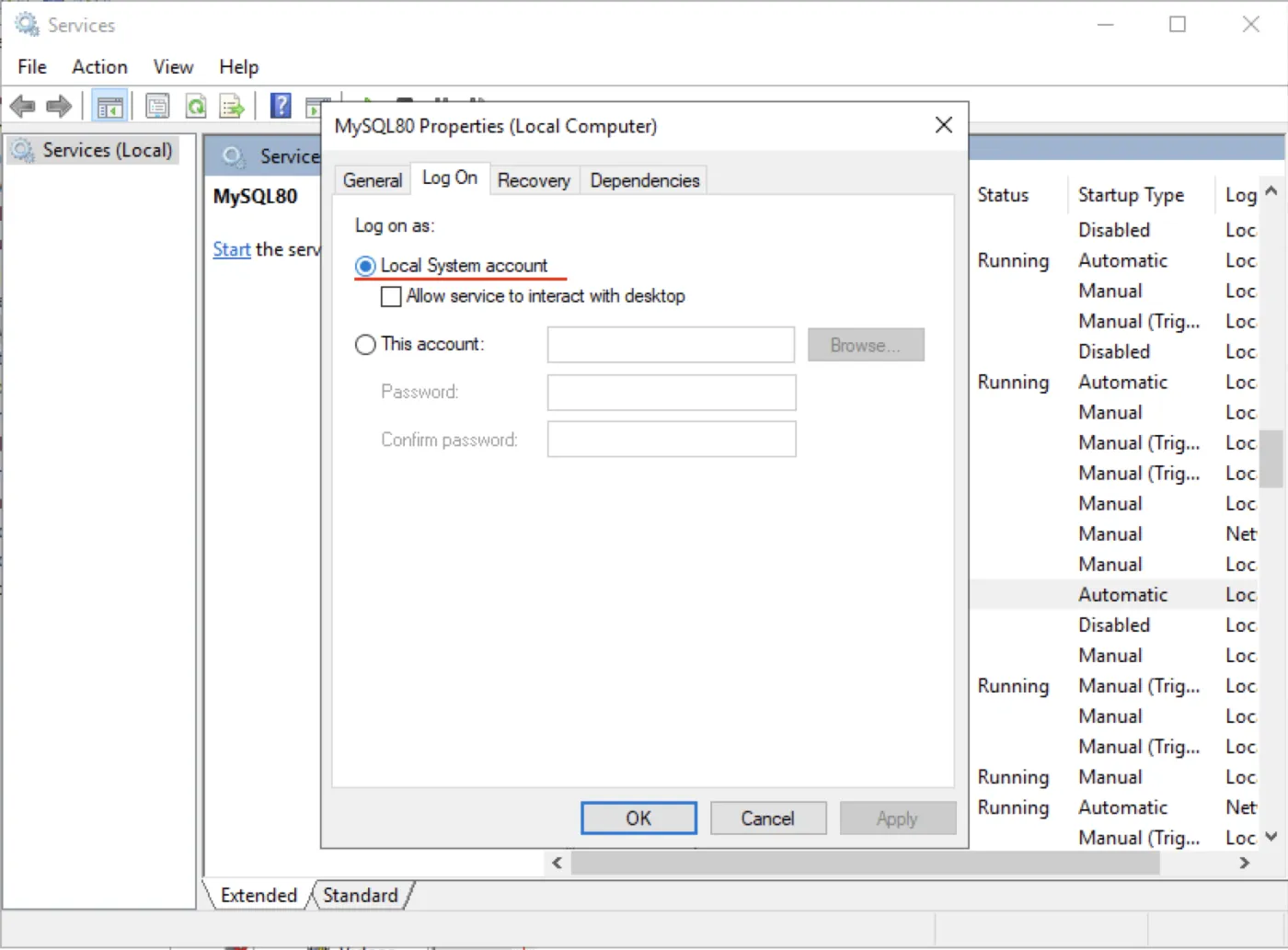
Task: Select Services (Local) in the console tree
Action: coord(93,150)
